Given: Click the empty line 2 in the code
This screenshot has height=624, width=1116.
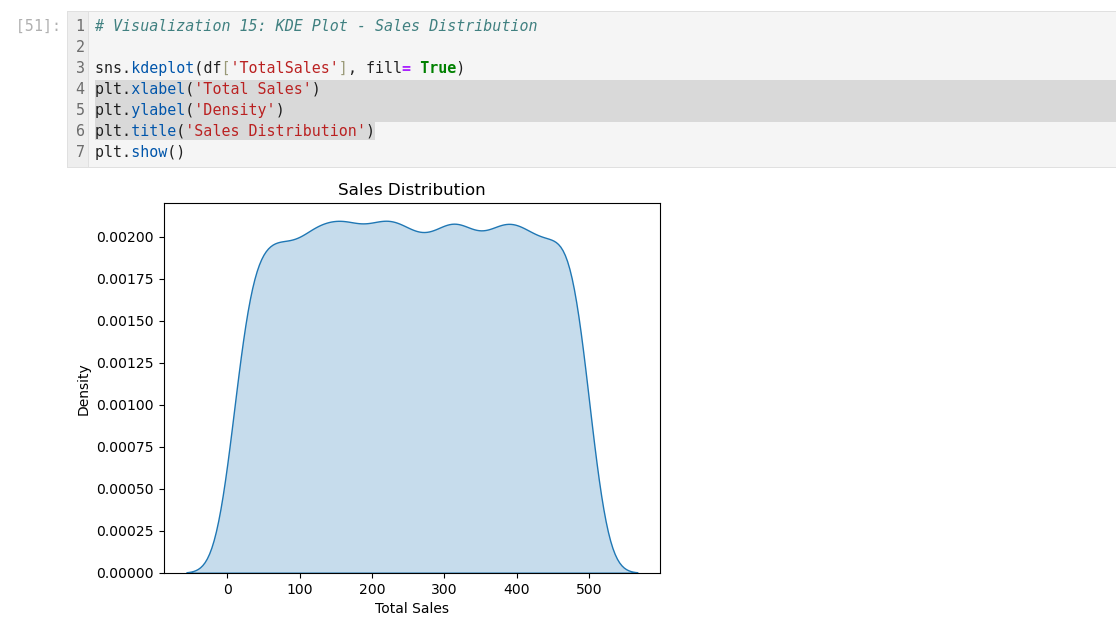Looking at the screenshot, I should (x=400, y=47).
